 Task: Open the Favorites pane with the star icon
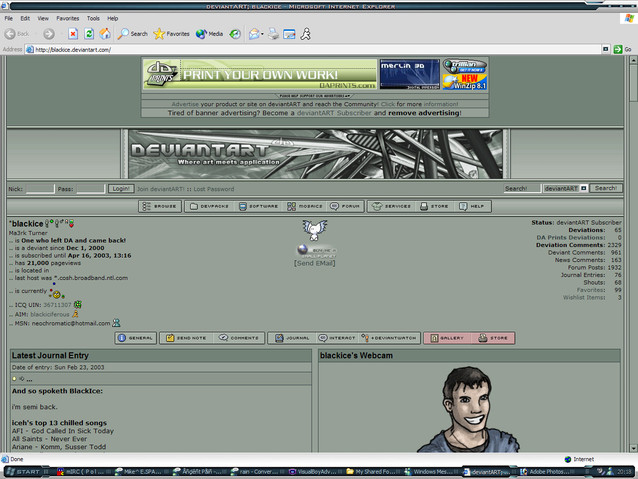171,34
